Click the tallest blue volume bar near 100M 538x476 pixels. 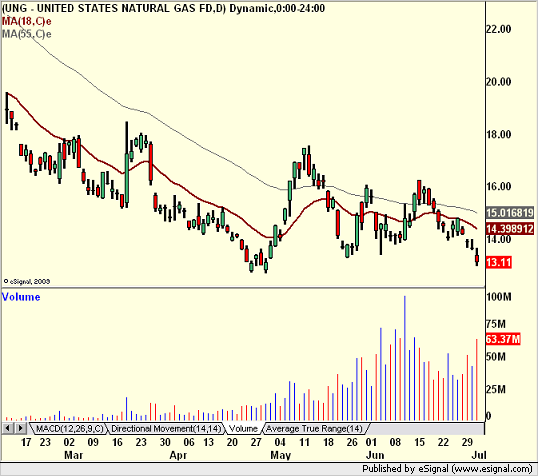pyautogui.click(x=405, y=358)
